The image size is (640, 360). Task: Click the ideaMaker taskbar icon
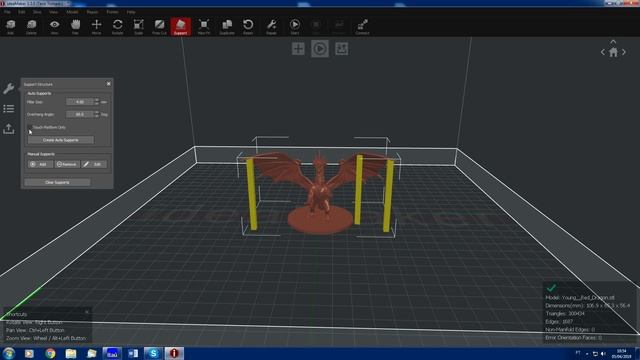(x=174, y=353)
